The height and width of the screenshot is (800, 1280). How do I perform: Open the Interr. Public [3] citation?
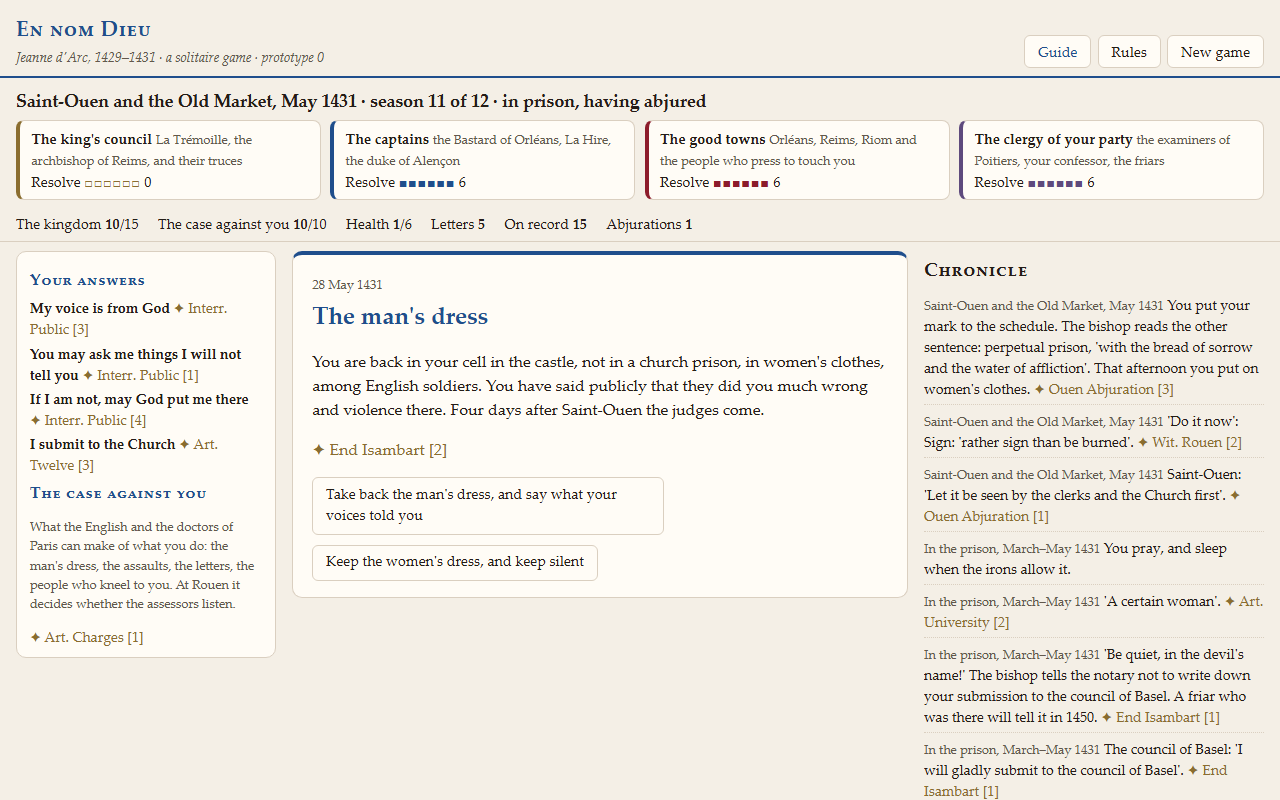point(130,319)
